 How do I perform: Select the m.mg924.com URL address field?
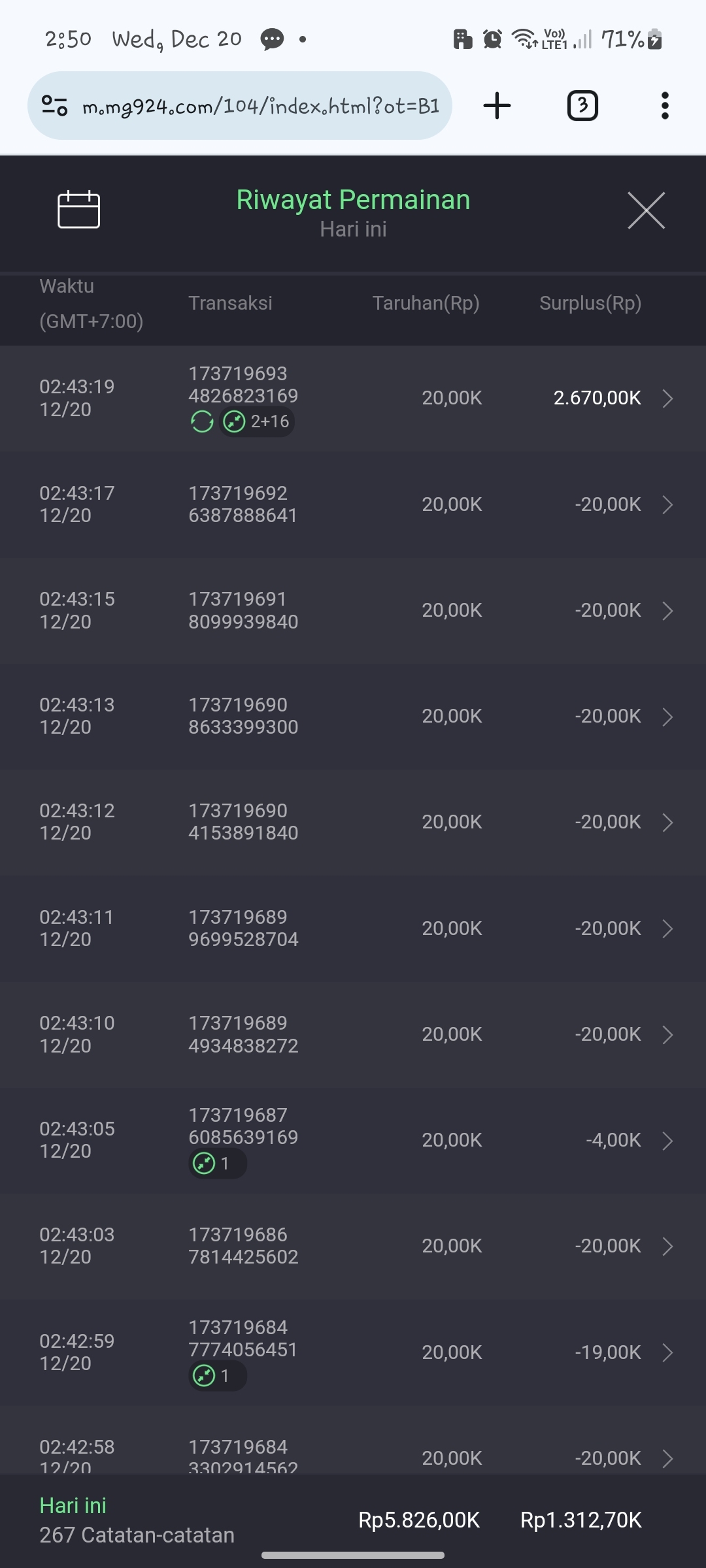click(260, 106)
